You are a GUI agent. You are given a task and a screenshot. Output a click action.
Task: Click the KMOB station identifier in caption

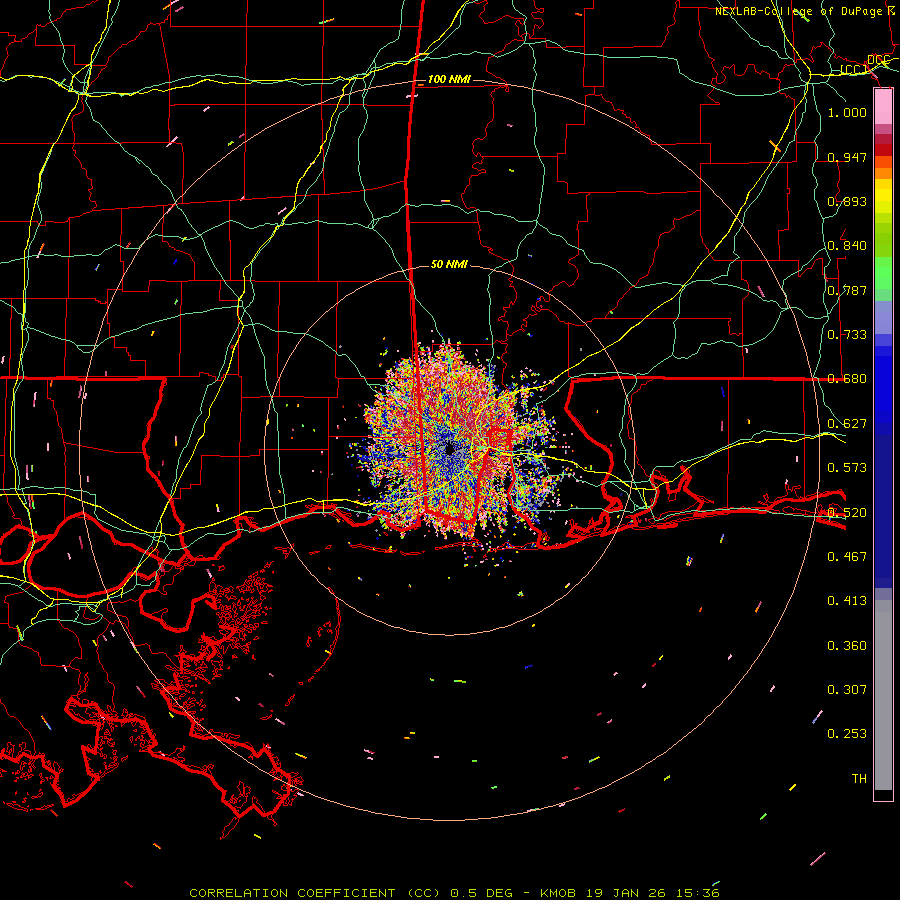point(560,893)
